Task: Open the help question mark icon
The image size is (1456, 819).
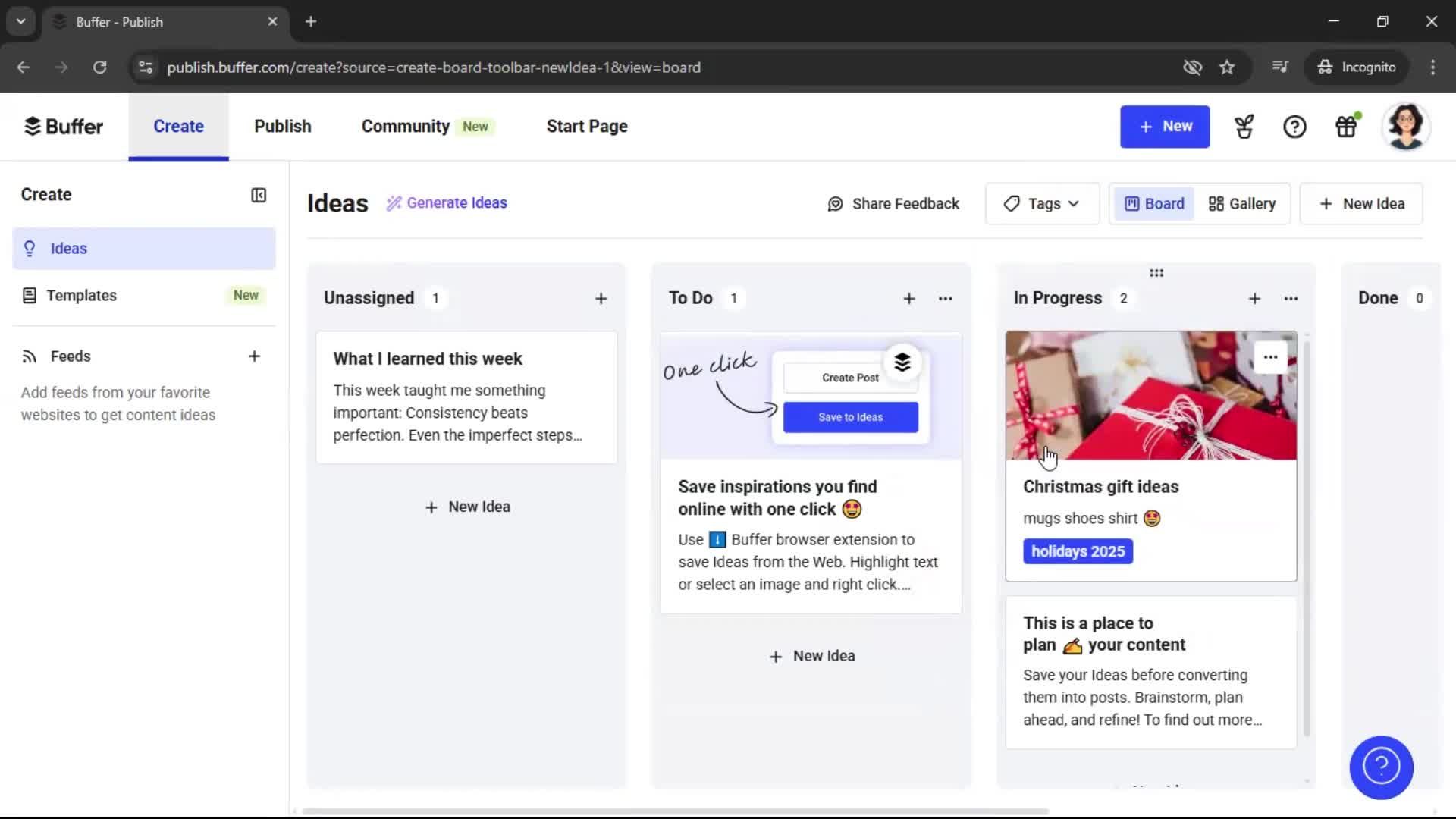Action: pos(1294,127)
